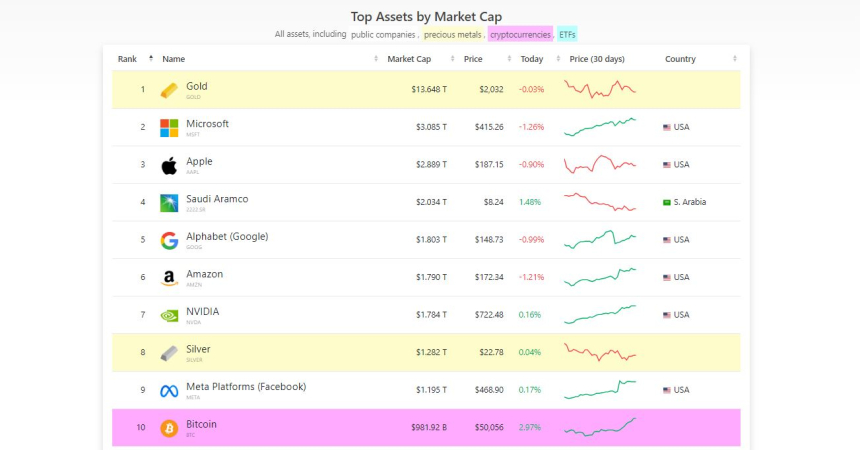View Microsoft 30-day price chart
860x450 pixels.
coord(600,127)
